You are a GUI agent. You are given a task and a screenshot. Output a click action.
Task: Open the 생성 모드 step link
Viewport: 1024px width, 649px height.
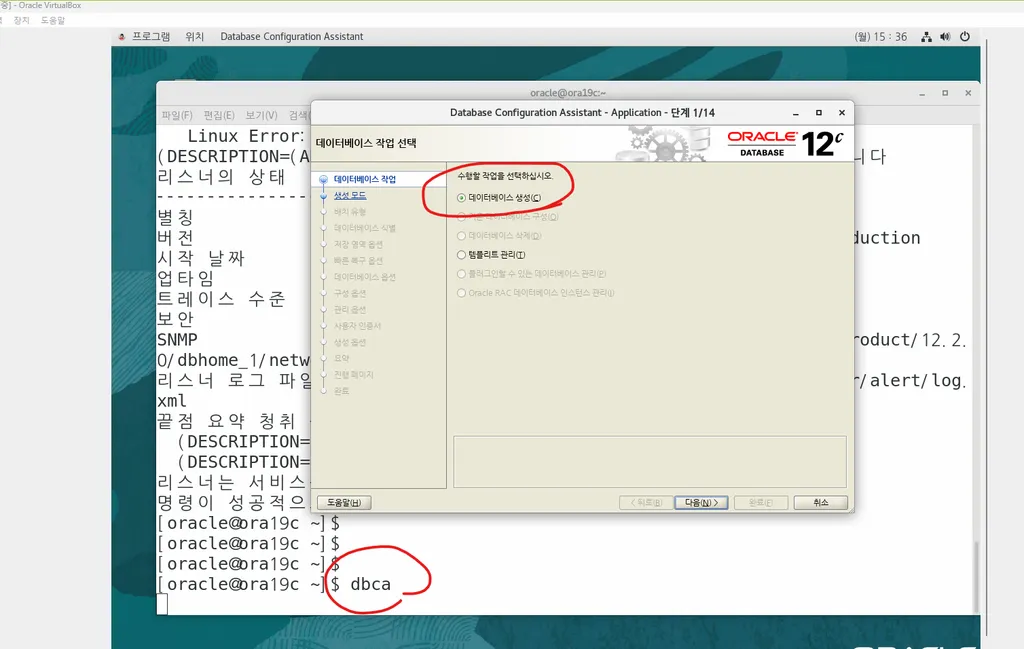(350, 195)
